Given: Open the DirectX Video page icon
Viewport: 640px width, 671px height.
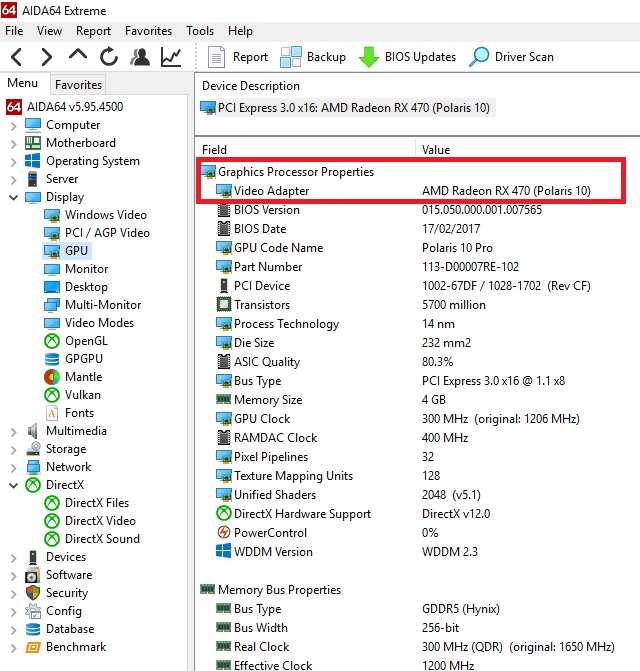Looking at the screenshot, I should click(x=52, y=521).
